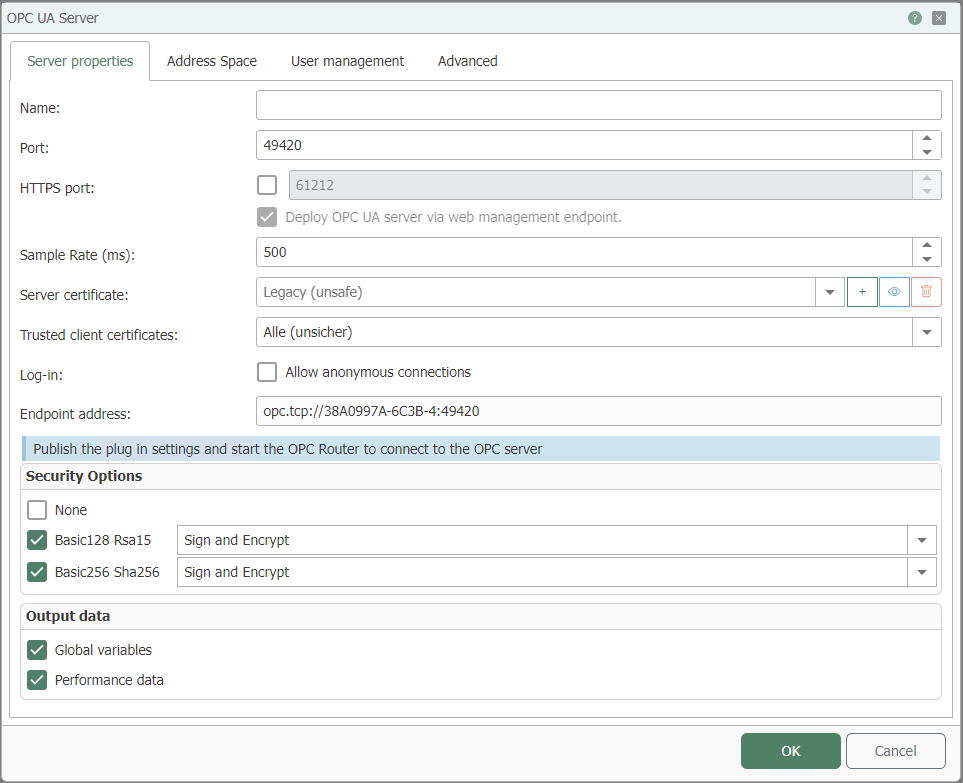This screenshot has height=783, width=963.
Task: Click the Sample Rate value field
Action: pyautogui.click(x=584, y=252)
